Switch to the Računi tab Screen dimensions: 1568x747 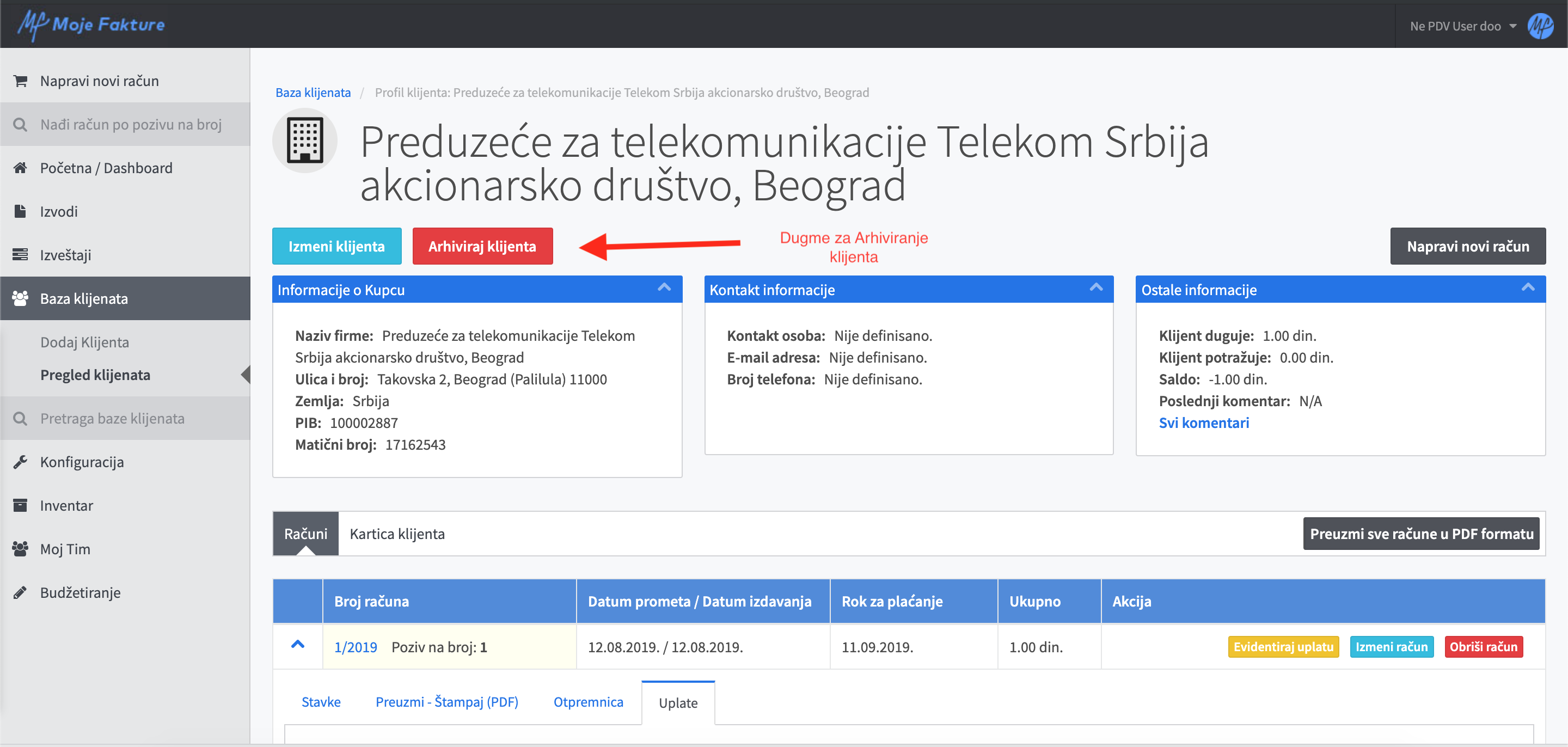(x=305, y=534)
